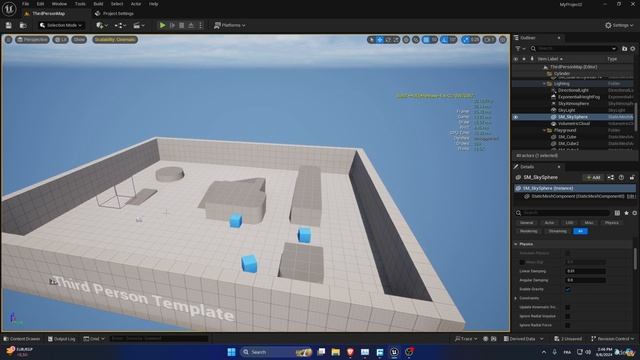Open the Platforms dropdown
The height and width of the screenshot is (360, 640).
230,25
